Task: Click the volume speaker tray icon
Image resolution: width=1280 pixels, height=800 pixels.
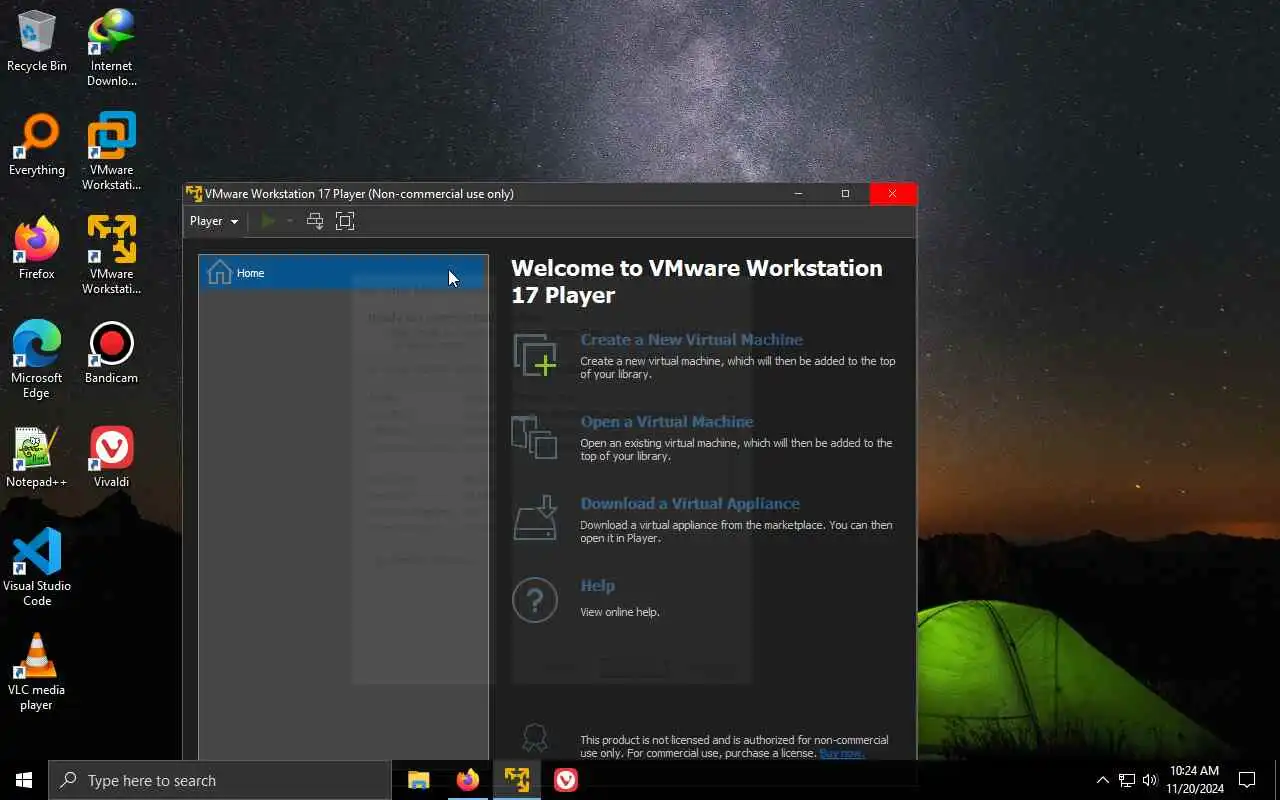Action: coord(1150,780)
